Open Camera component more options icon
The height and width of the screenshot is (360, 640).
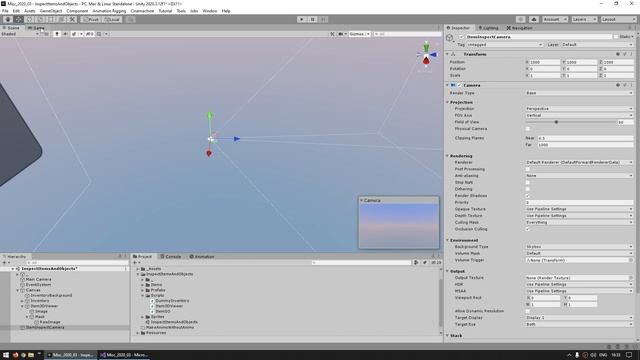(631, 85)
